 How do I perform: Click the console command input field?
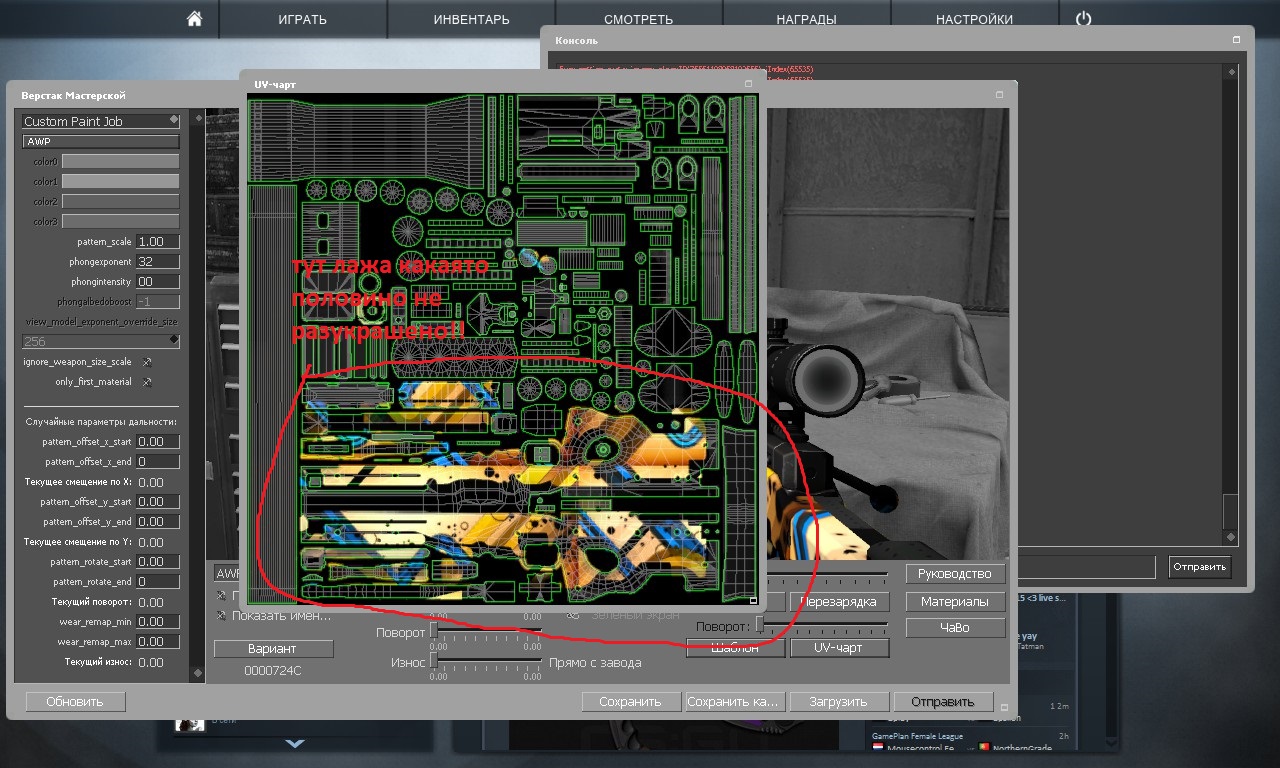click(x=1087, y=567)
